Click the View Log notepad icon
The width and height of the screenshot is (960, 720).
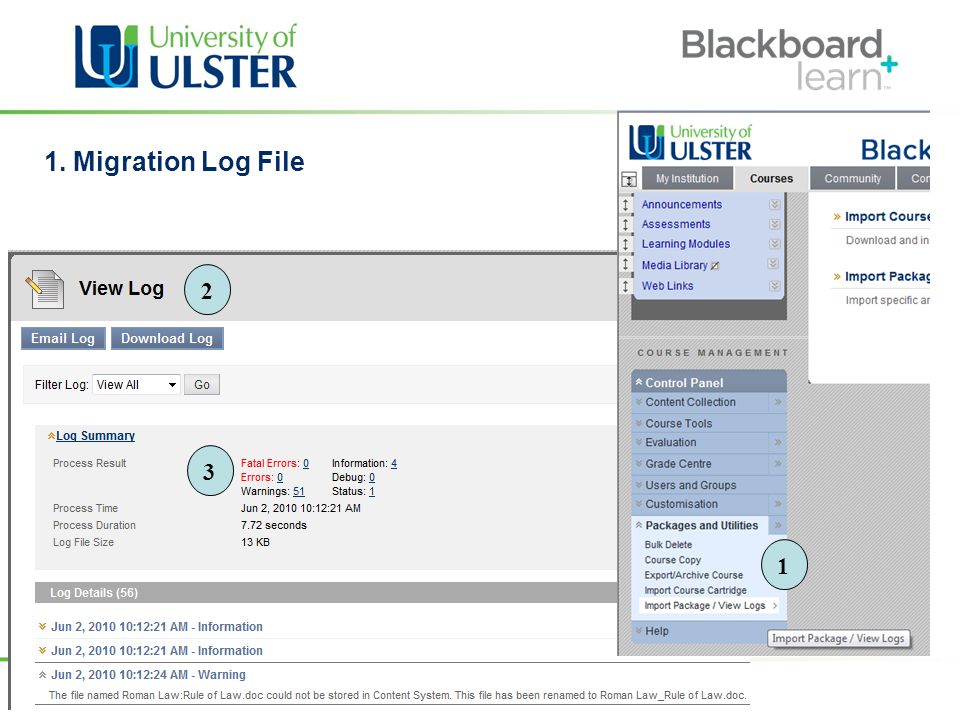tap(45, 289)
